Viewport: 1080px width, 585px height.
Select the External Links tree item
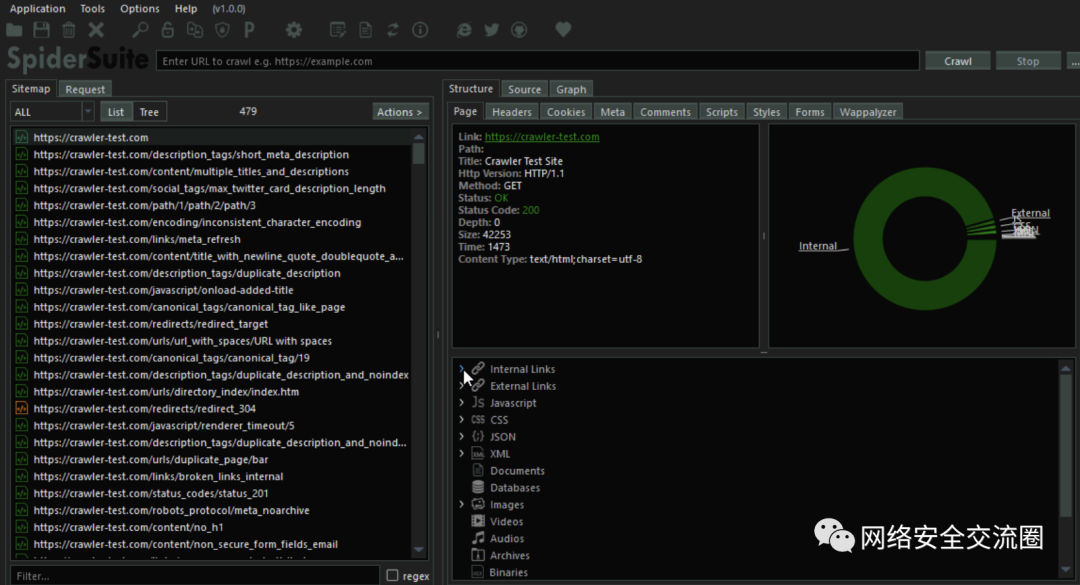pos(523,386)
